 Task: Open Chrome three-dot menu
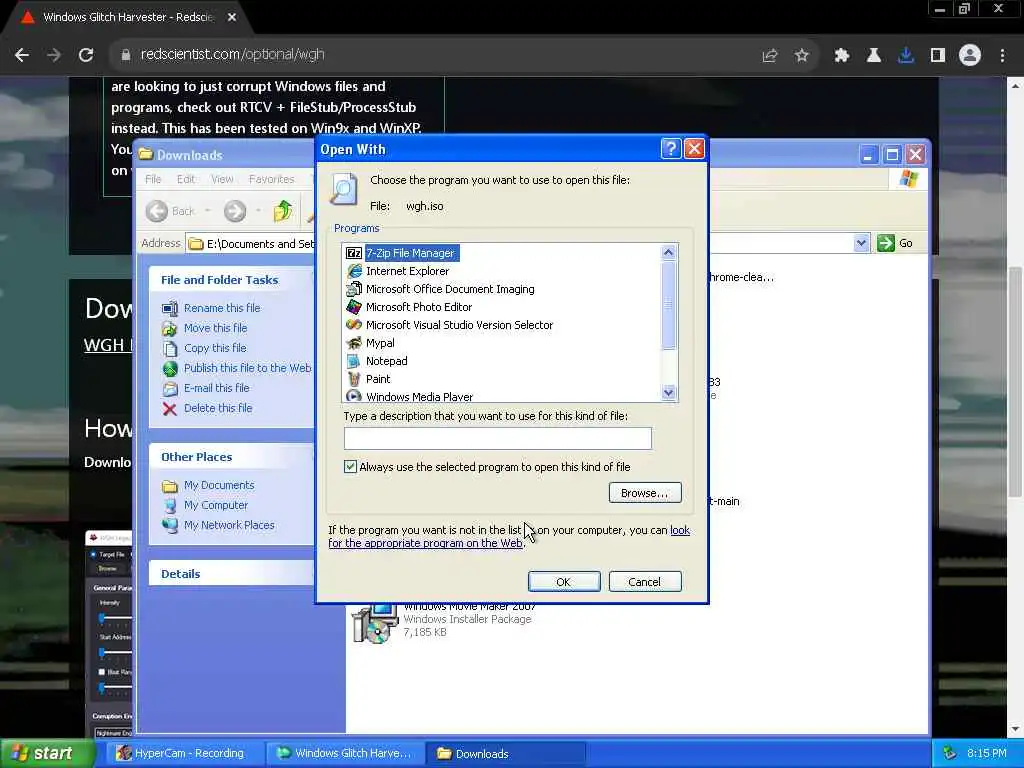1002,56
